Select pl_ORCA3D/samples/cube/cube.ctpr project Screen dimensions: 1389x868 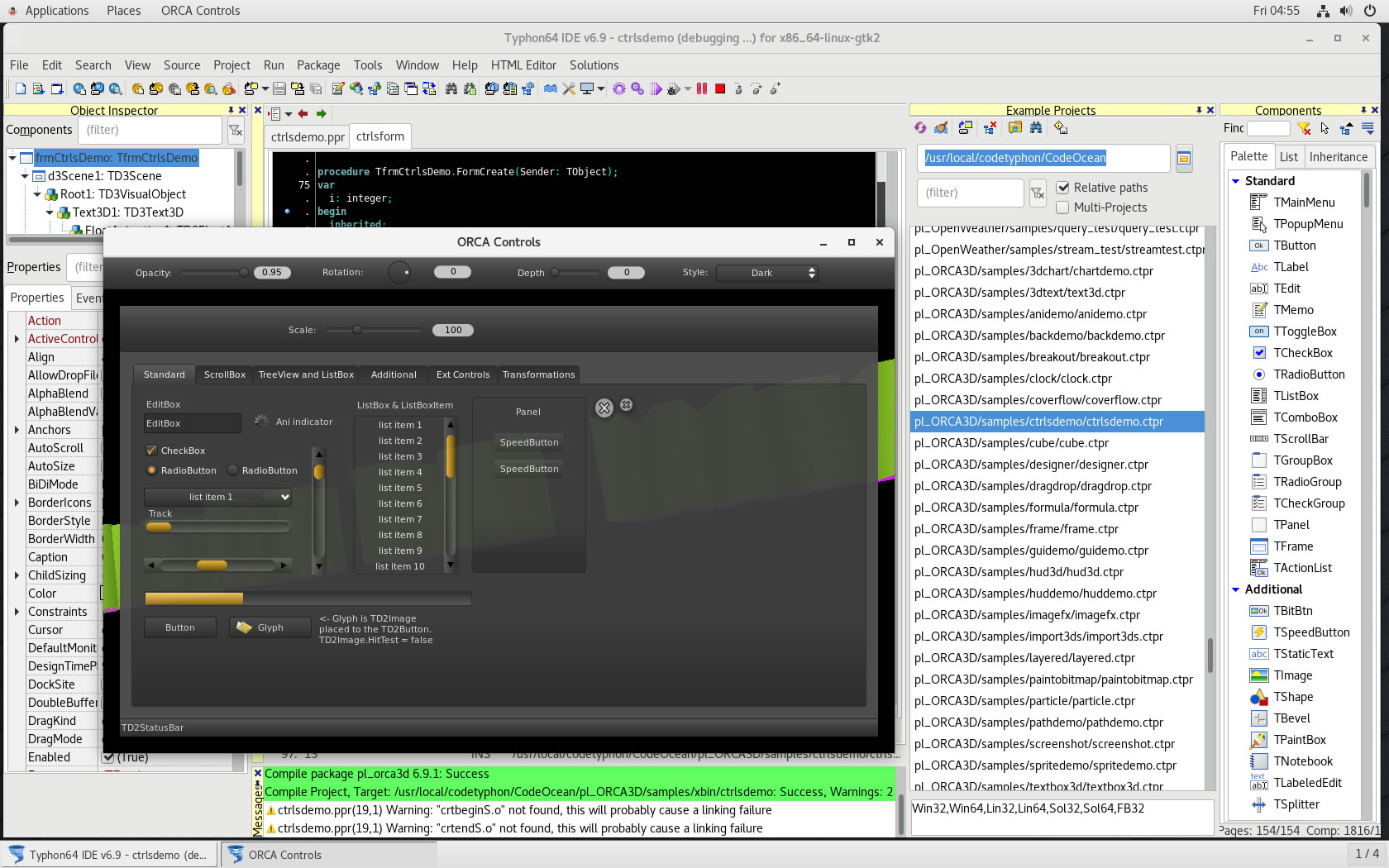tap(1057, 443)
